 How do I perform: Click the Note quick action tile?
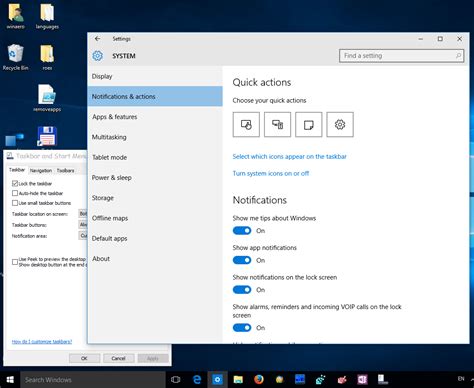tap(309, 125)
